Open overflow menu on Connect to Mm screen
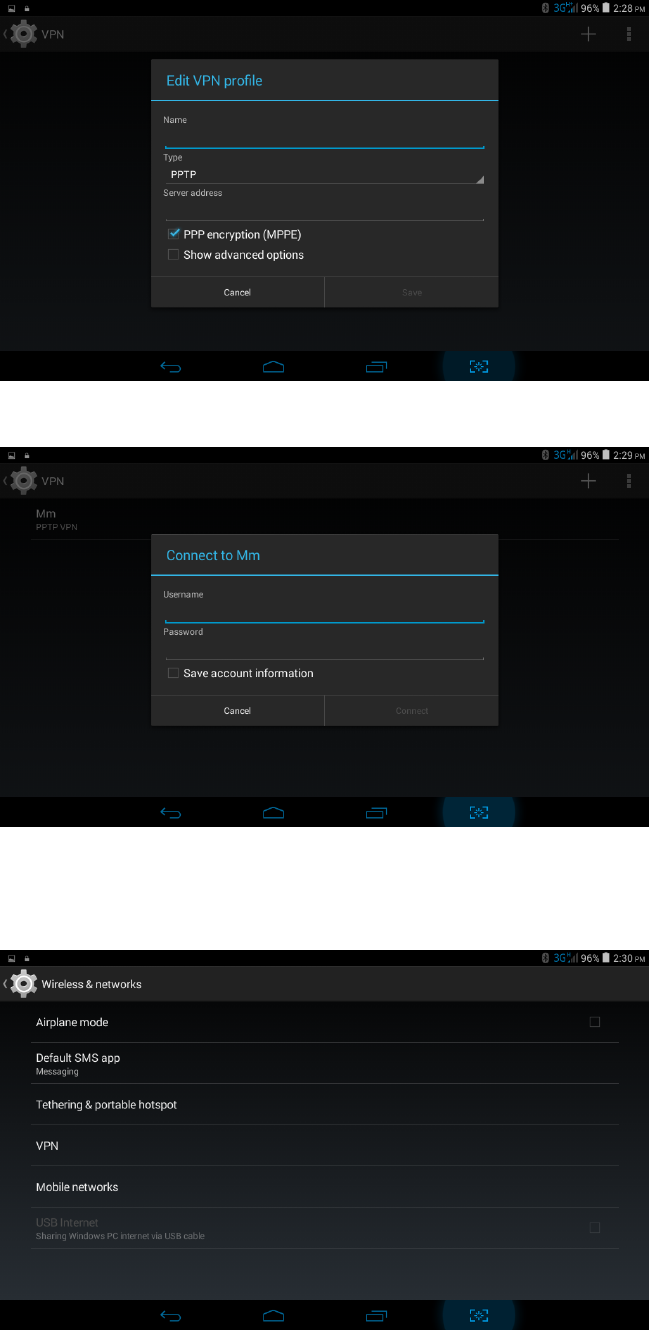 pos(629,481)
